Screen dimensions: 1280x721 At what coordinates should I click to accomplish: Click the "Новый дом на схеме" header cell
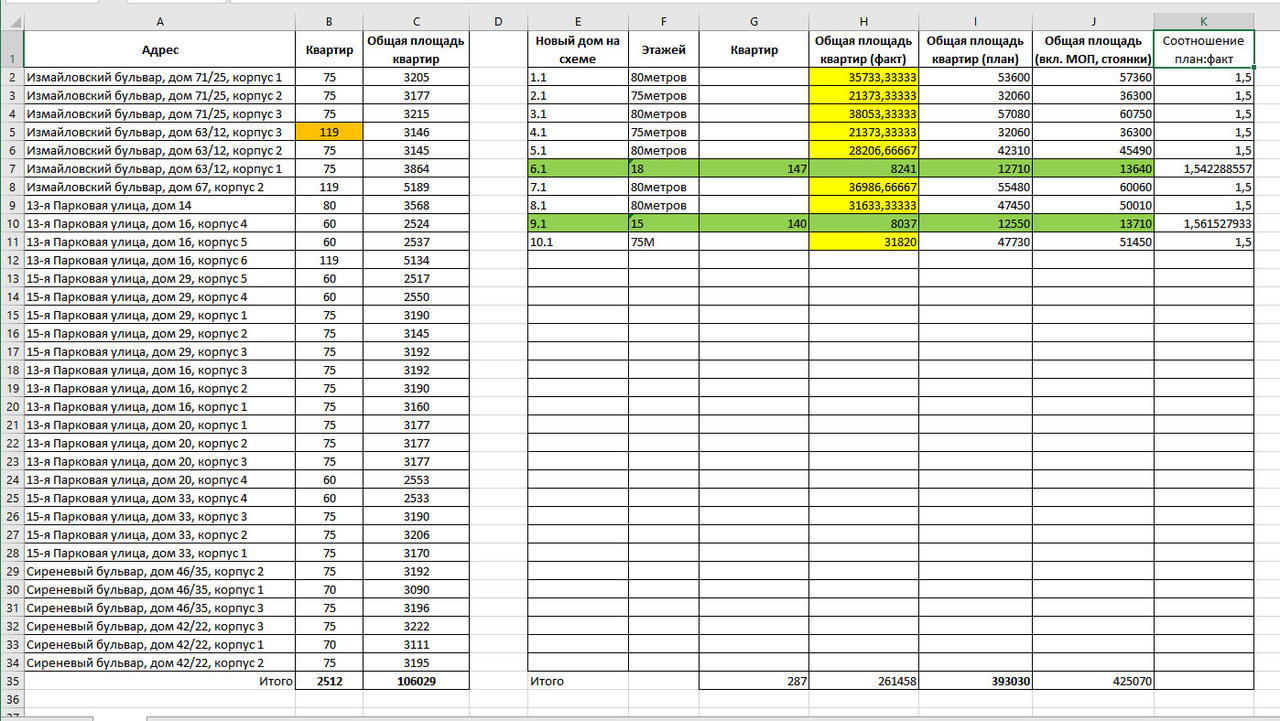pyautogui.click(x=578, y=49)
